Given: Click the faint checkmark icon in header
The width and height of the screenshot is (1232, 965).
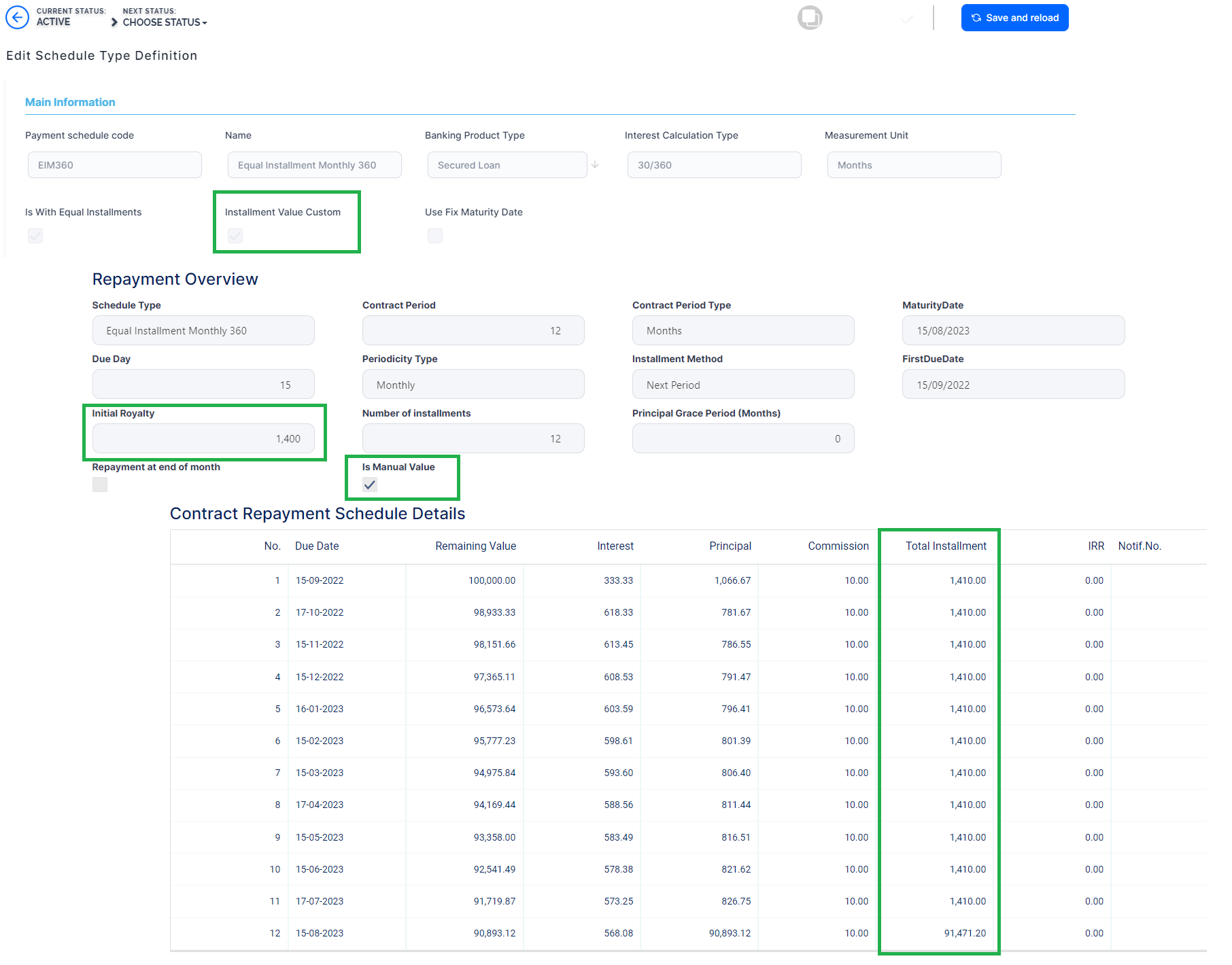Looking at the screenshot, I should click(906, 19).
